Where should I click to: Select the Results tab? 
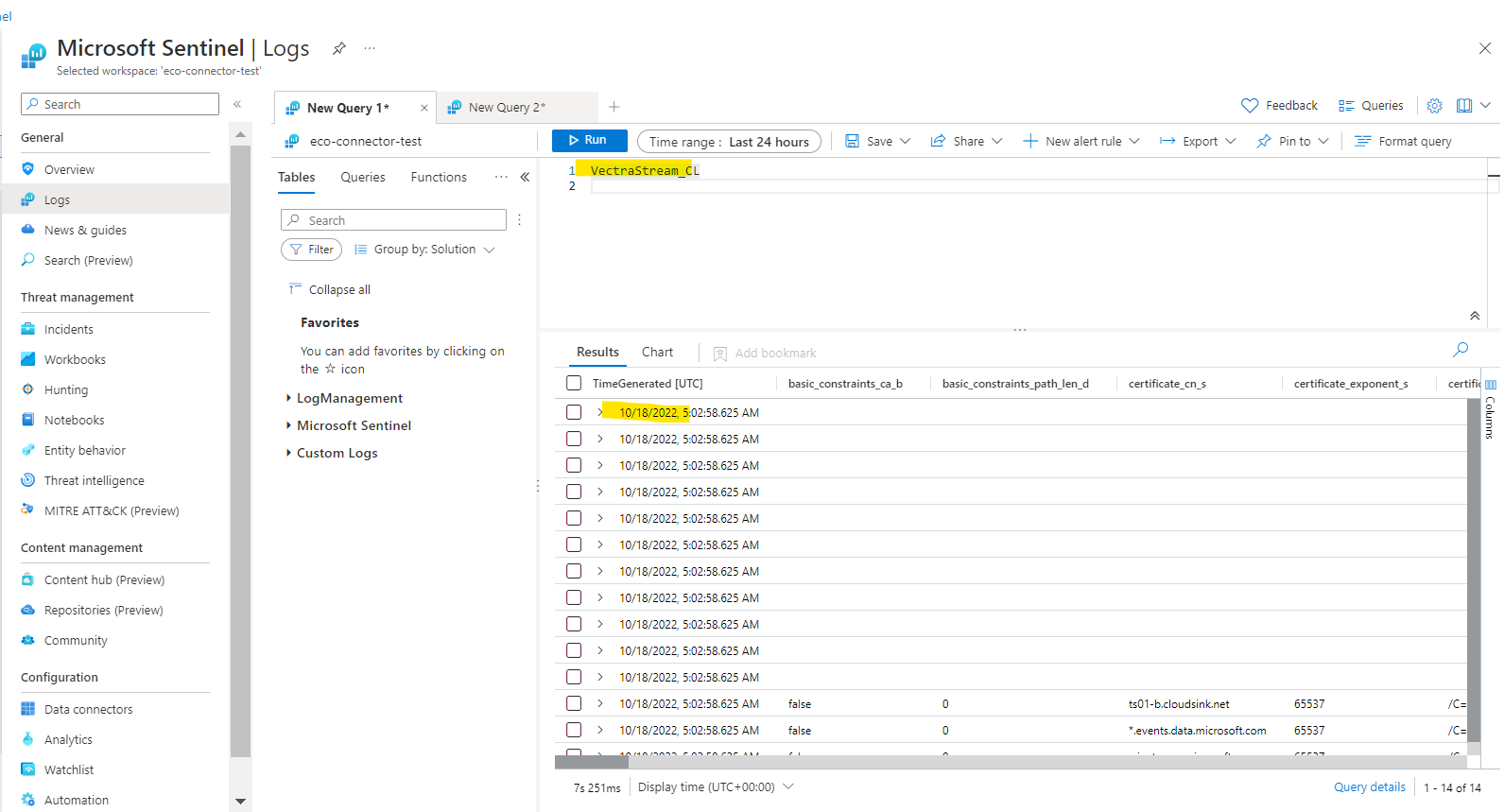(597, 352)
